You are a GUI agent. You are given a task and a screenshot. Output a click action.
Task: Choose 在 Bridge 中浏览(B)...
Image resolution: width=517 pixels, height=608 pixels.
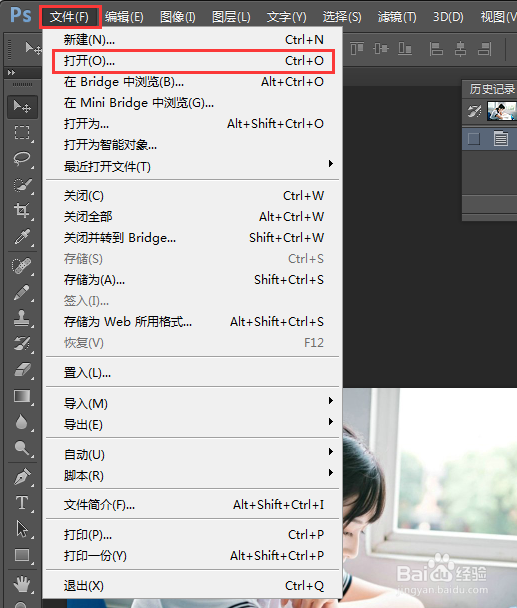tap(194, 82)
